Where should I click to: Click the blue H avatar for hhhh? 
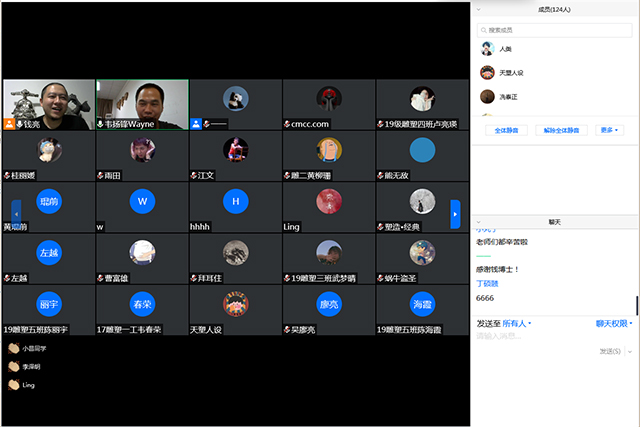click(x=235, y=201)
